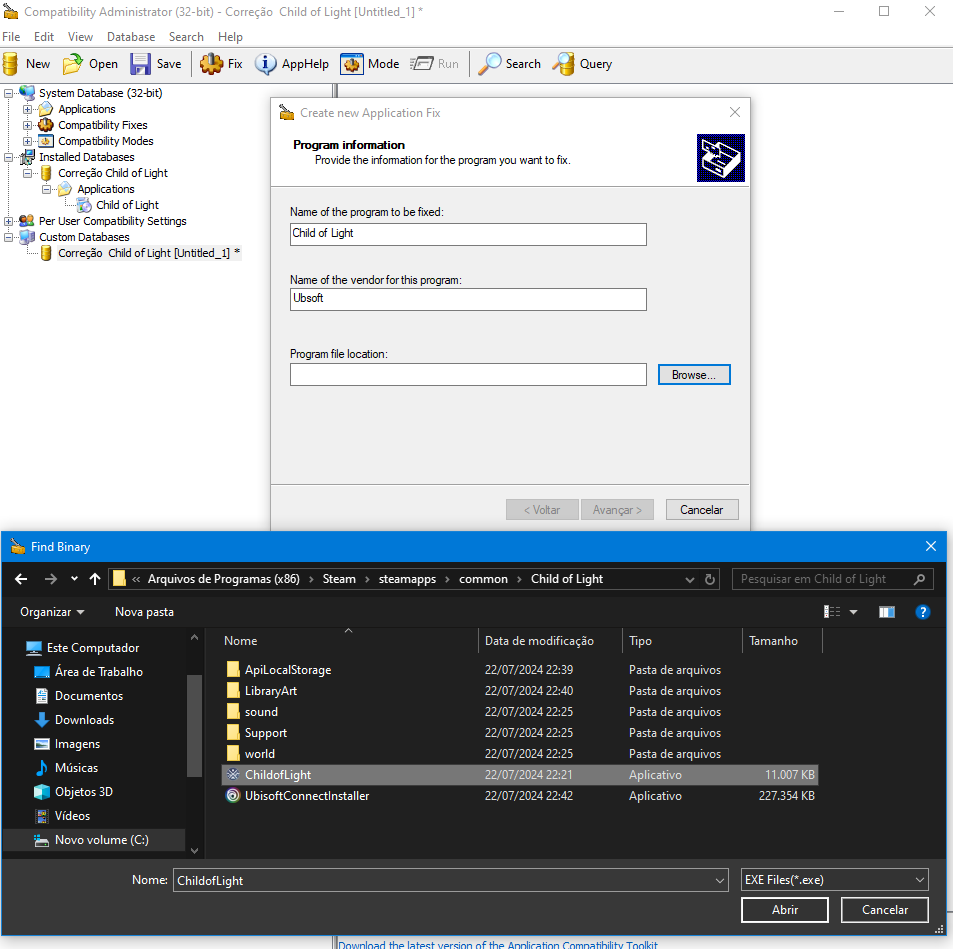Open the View menu
This screenshot has height=949, width=953.
[x=80, y=37]
